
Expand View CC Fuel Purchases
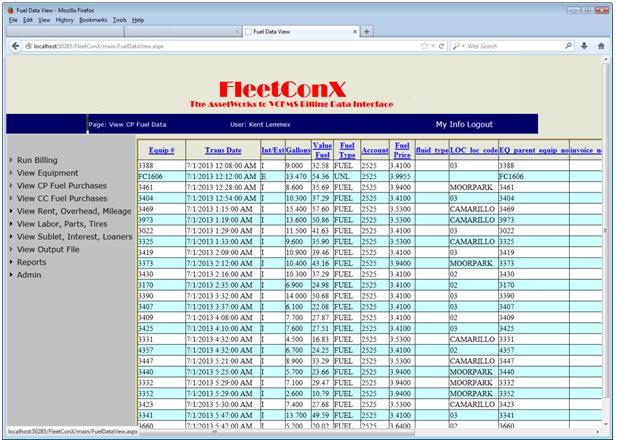pyautogui.click(x=62, y=198)
